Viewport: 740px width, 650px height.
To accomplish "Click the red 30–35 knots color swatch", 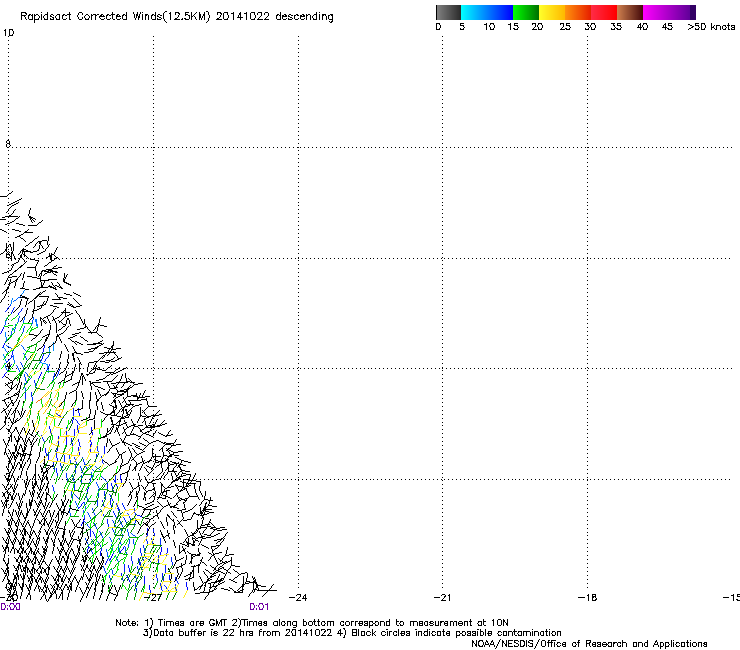I will (x=604, y=12).
